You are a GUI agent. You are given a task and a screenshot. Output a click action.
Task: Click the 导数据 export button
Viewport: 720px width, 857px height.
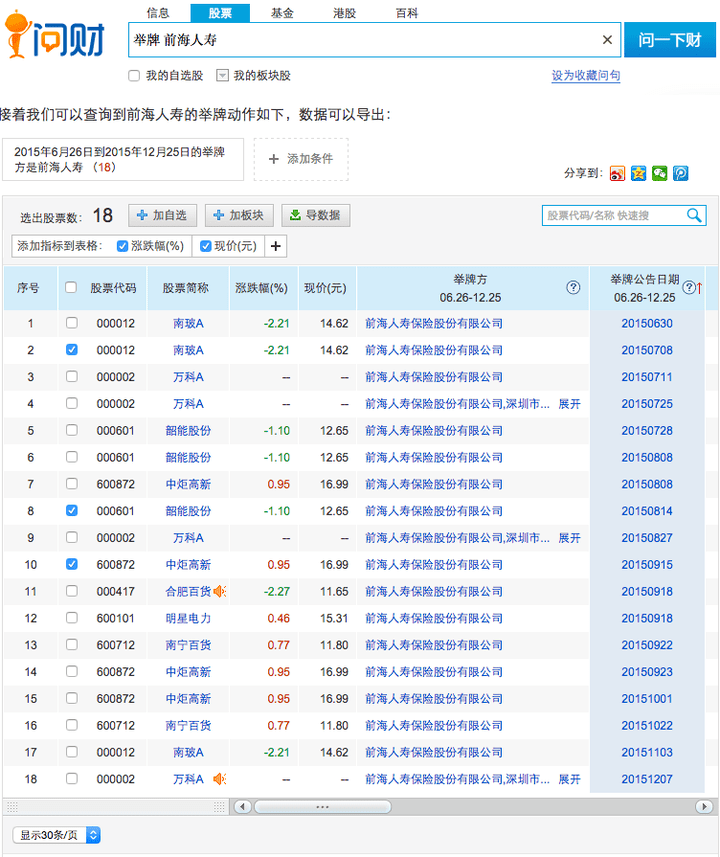pyautogui.click(x=316, y=215)
